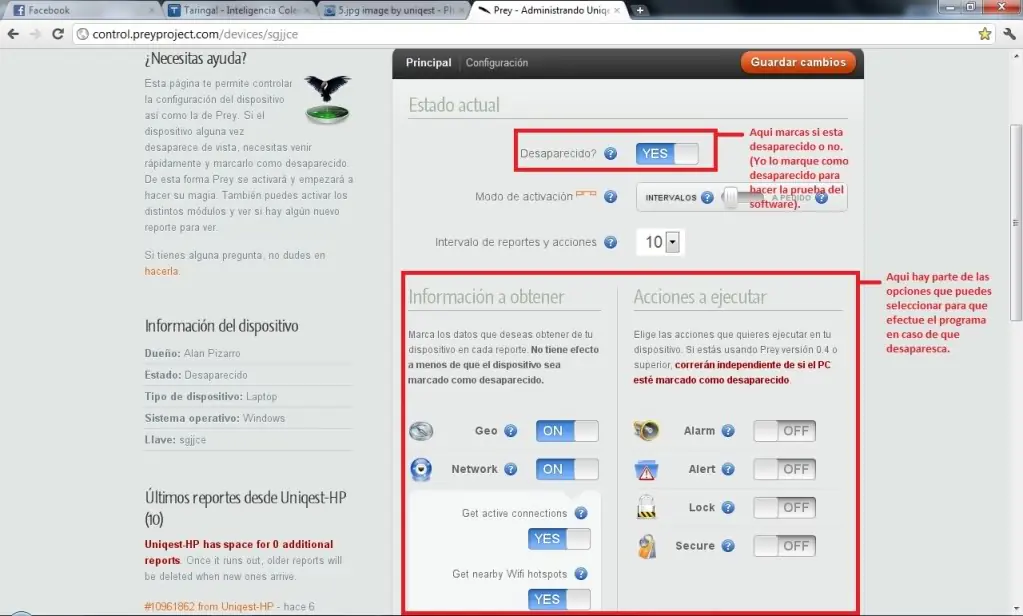Click the help icon next to Network
The image size is (1023, 616).
(x=510, y=469)
